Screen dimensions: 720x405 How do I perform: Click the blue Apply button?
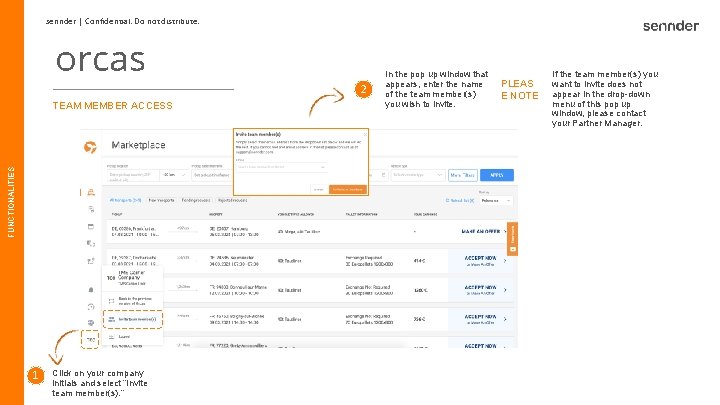497,175
